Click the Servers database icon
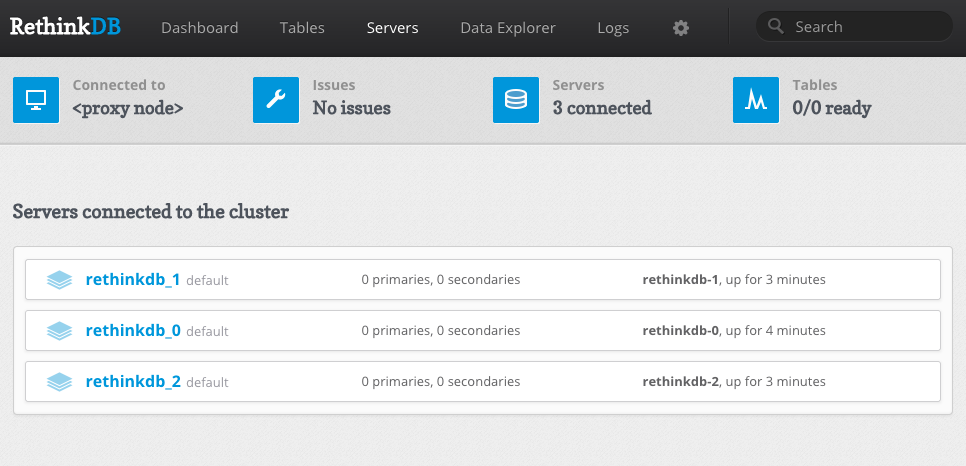The height and width of the screenshot is (466, 966). tap(516, 100)
